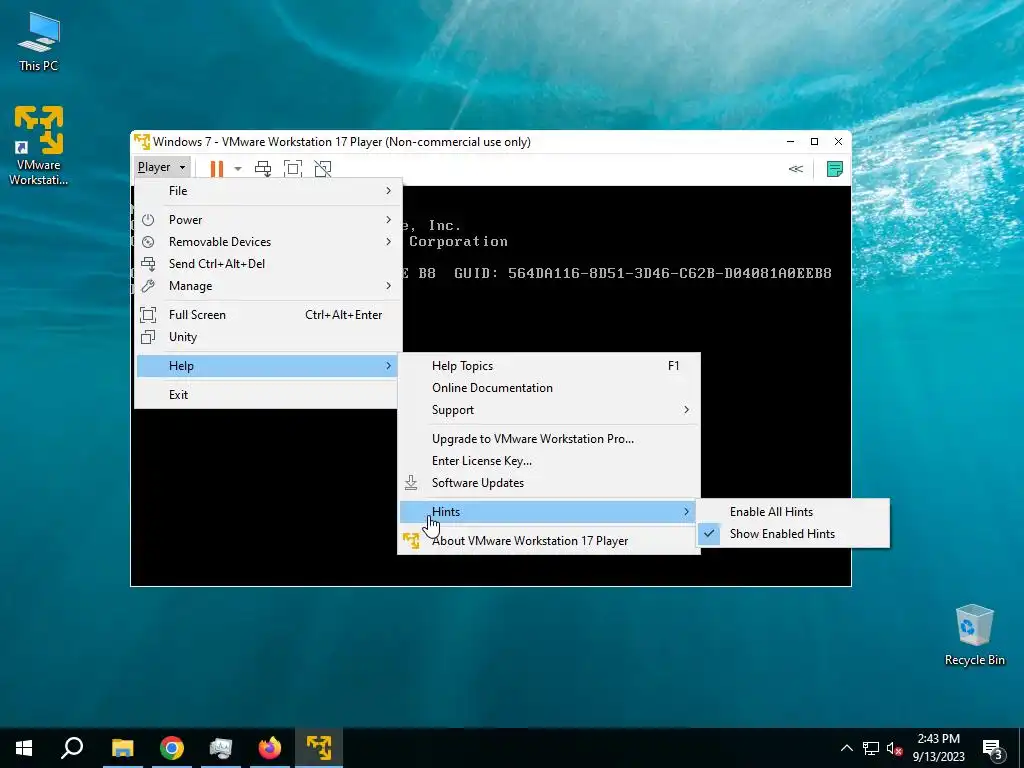Viewport: 1024px width, 768px height.
Task: Click the File submenu arrow
Action: pyautogui.click(x=389, y=191)
